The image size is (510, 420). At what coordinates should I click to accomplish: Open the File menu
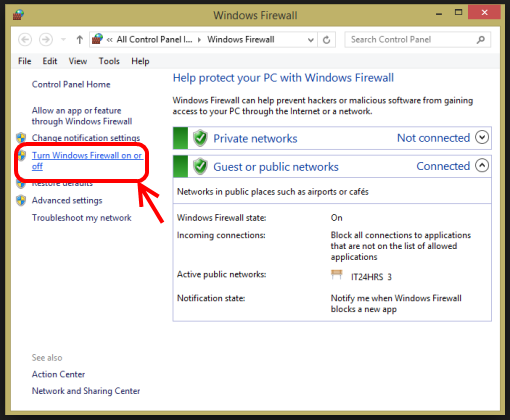click(25, 61)
